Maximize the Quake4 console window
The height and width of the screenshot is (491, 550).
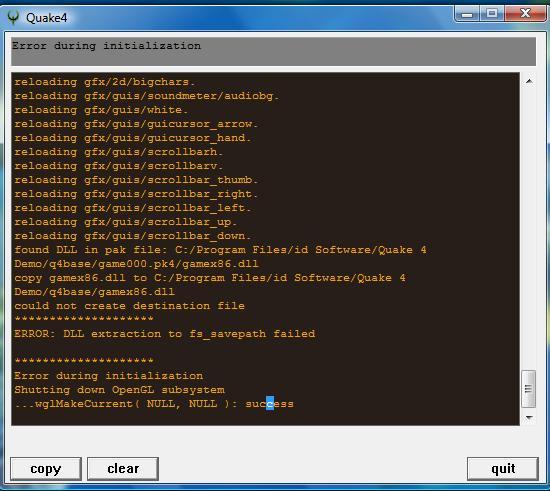(x=492, y=14)
